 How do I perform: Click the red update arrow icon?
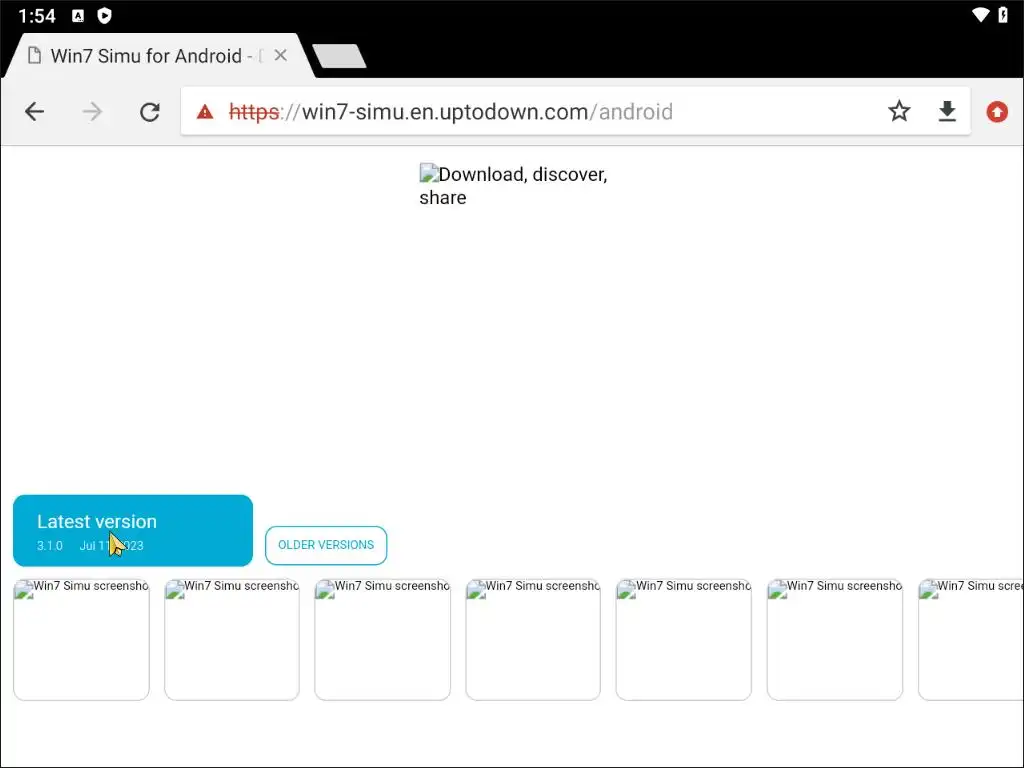pos(997,112)
